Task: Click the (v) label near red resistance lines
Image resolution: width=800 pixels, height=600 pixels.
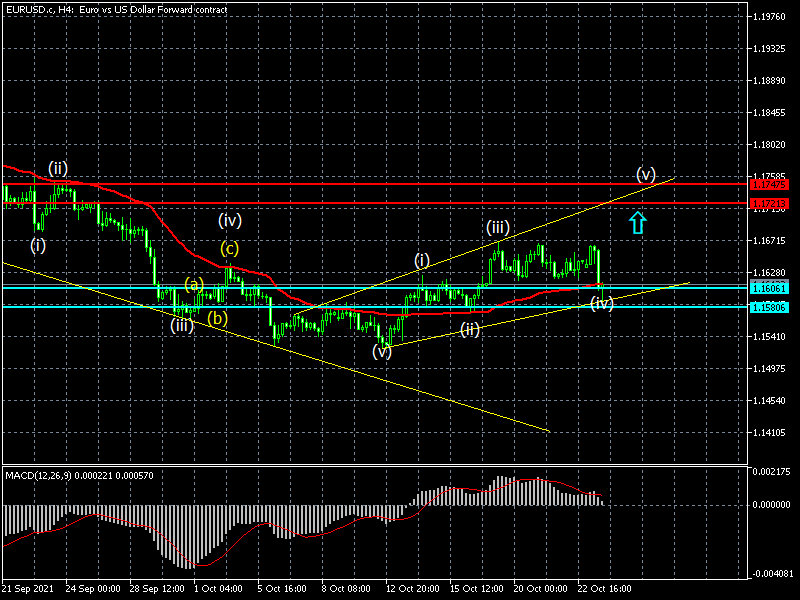Action: 646,174
